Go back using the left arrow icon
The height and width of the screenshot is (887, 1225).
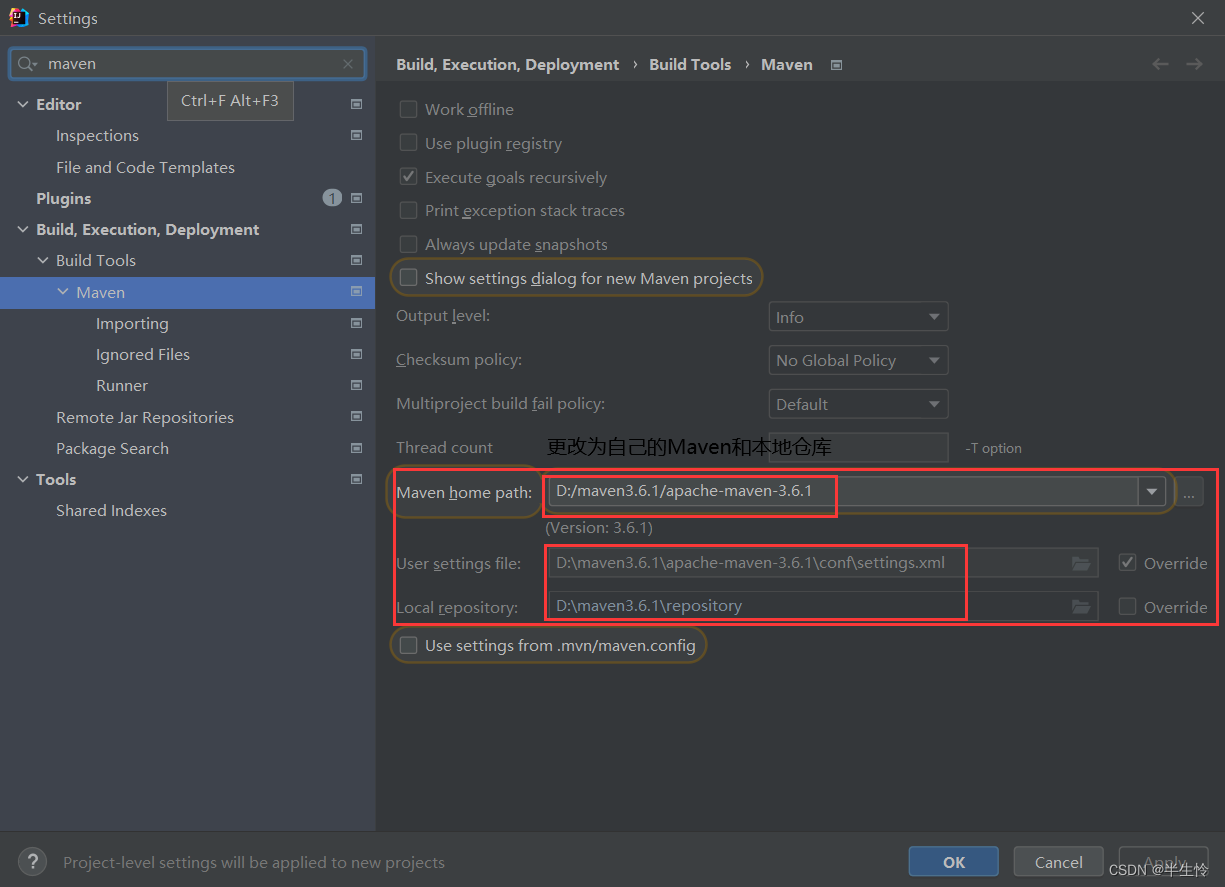point(1160,64)
